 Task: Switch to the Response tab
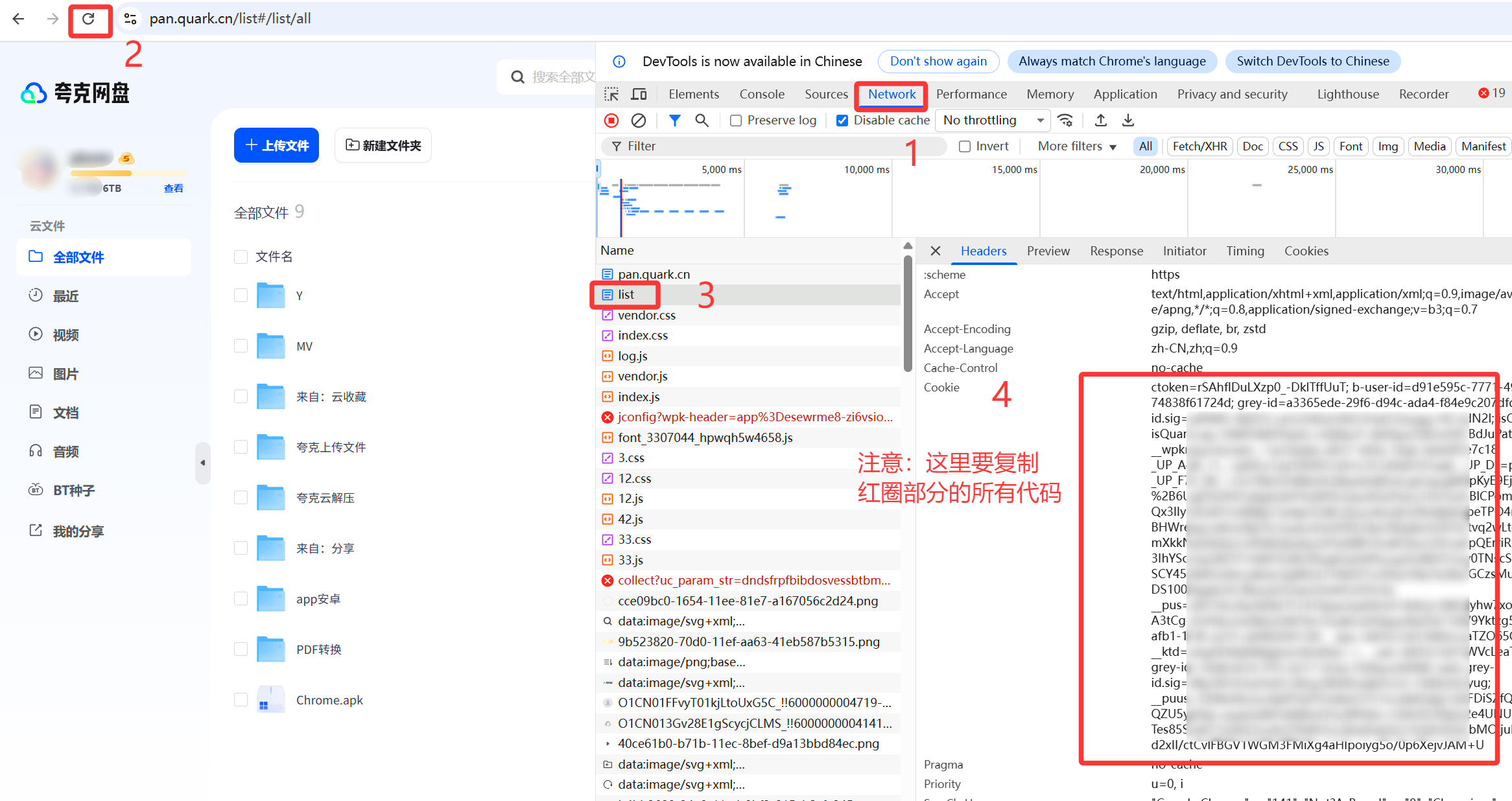click(1116, 251)
